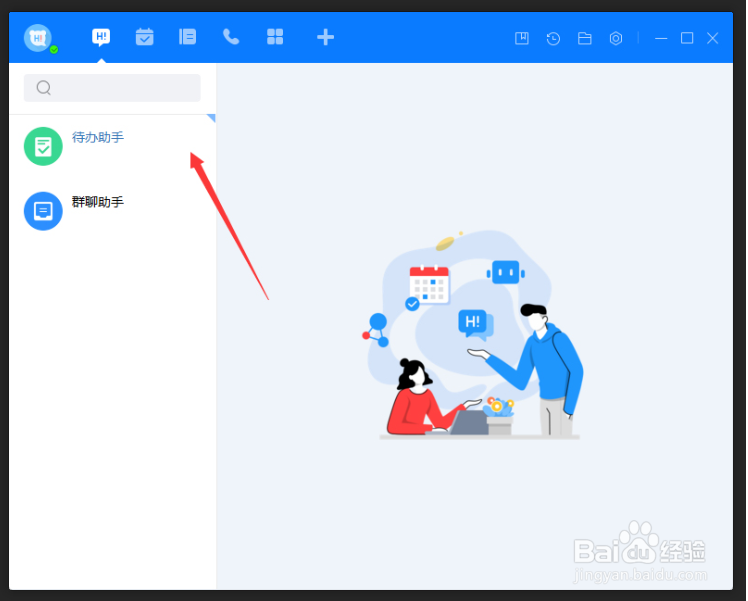748x601 pixels.
Task: Select the 群聊助手 conversation name
Action: click(x=98, y=202)
